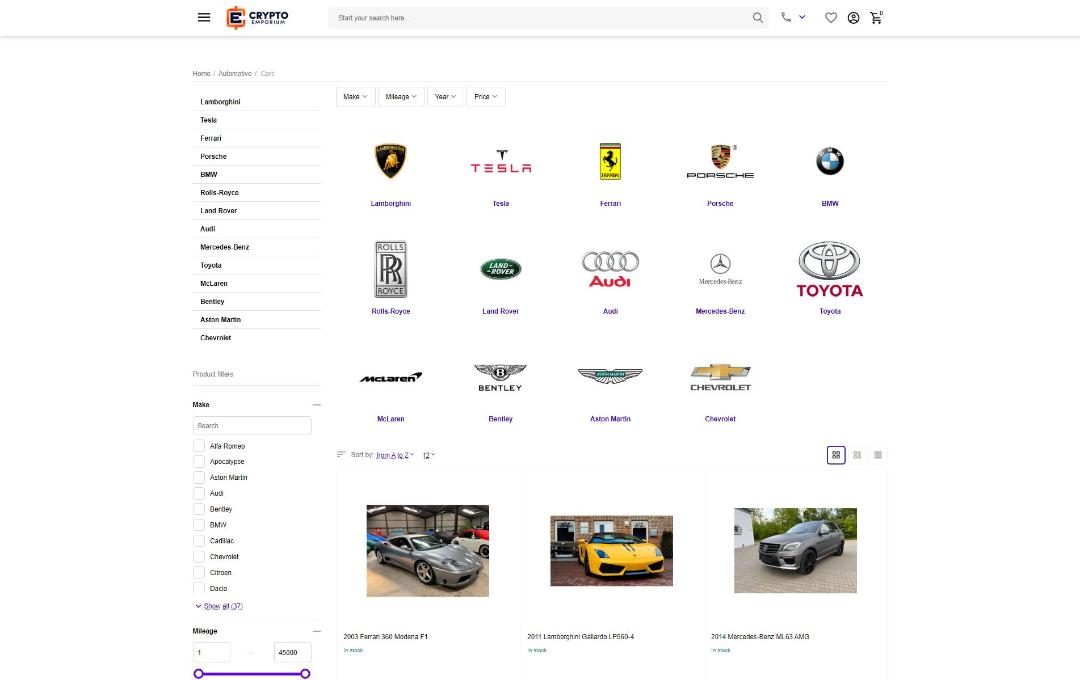Open 2003 Ferrari 360 Modena F1 listing title

386,637
